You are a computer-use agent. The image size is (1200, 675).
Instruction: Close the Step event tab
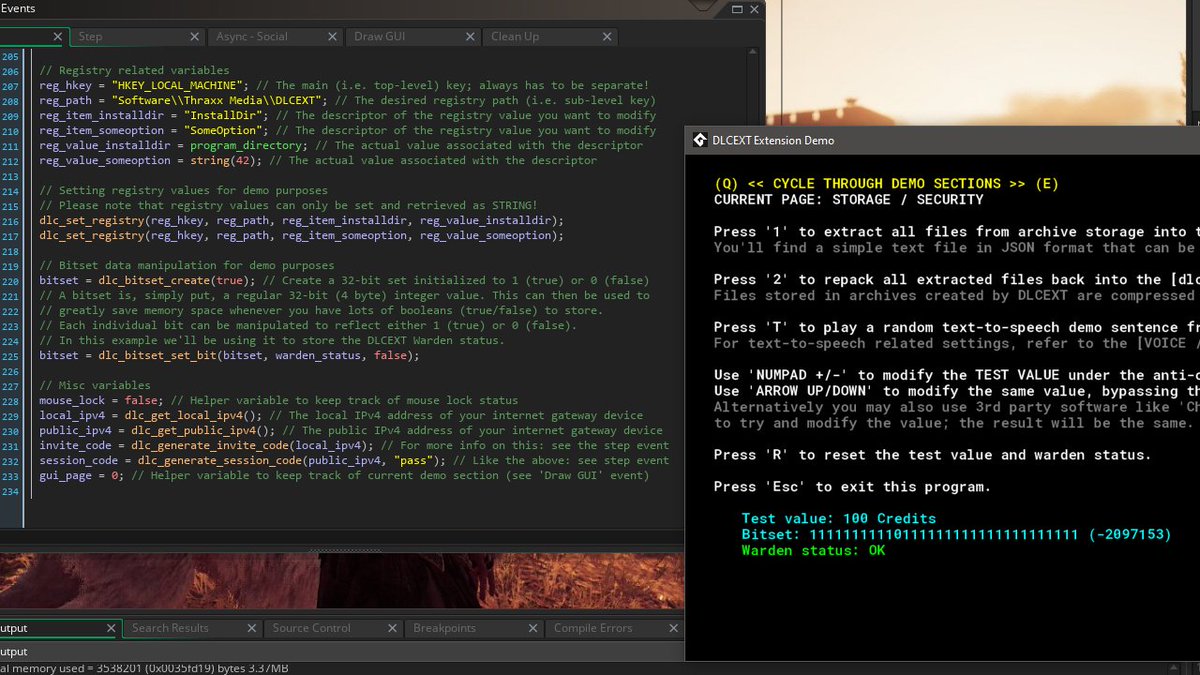tap(195, 37)
